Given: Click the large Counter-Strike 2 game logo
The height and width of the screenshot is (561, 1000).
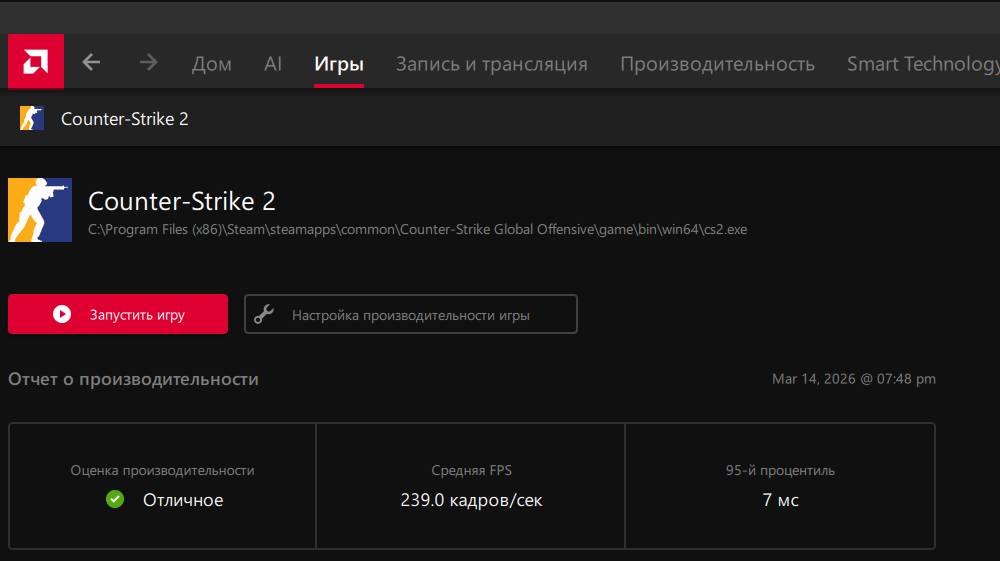Looking at the screenshot, I should pyautogui.click(x=40, y=210).
